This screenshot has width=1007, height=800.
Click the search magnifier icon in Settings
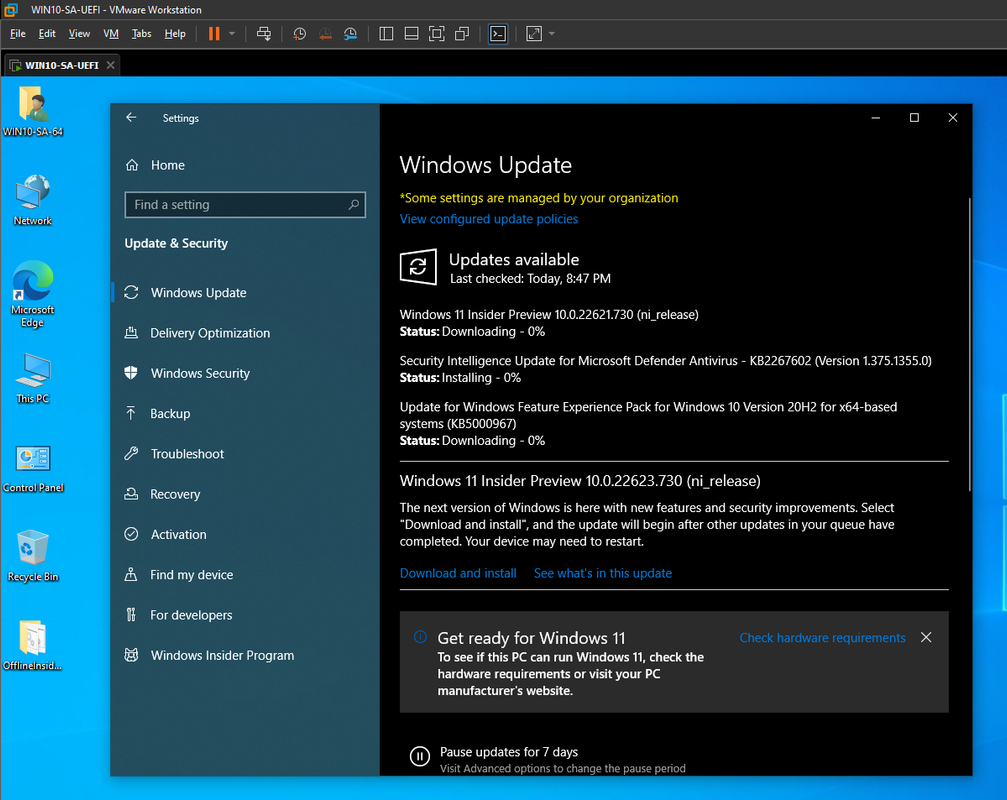pyautogui.click(x=353, y=205)
